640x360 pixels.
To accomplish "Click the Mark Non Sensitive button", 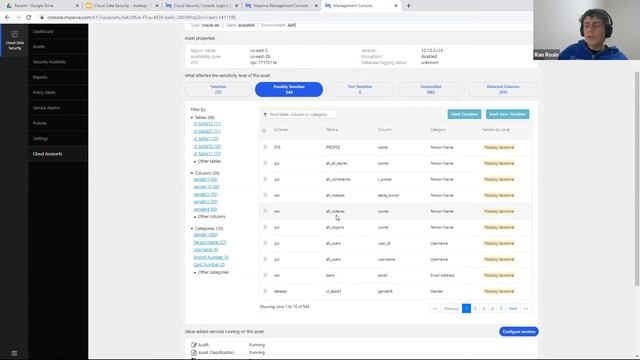I will 507,114.
